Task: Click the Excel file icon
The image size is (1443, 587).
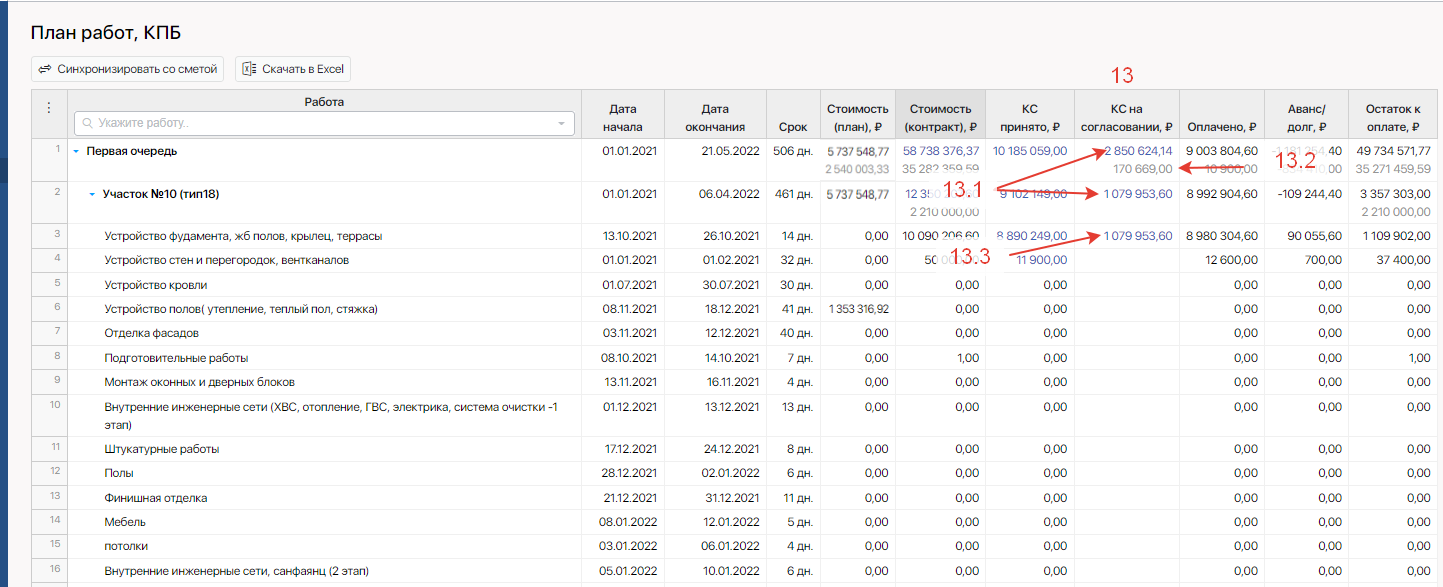Action: pos(249,69)
